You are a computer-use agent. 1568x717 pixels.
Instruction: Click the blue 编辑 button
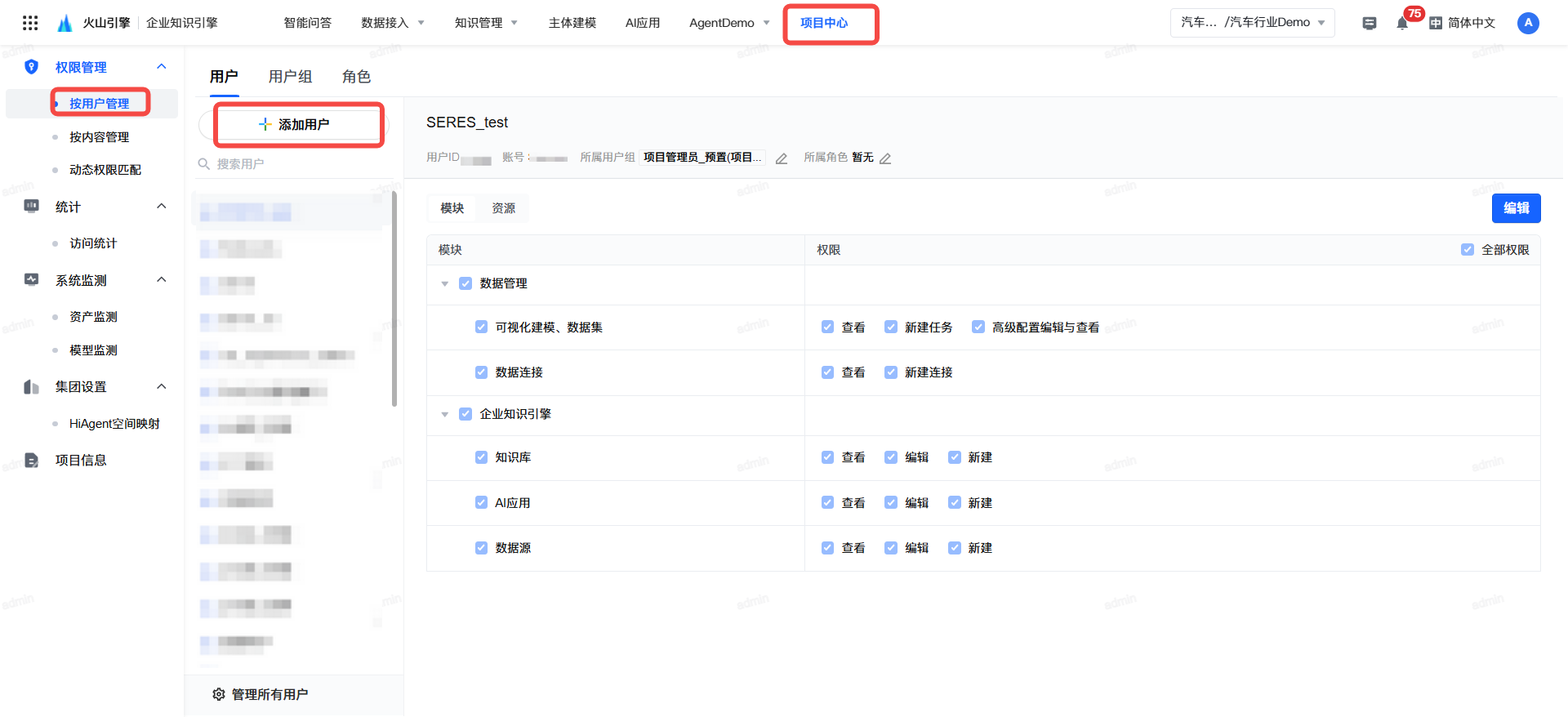coord(1516,208)
